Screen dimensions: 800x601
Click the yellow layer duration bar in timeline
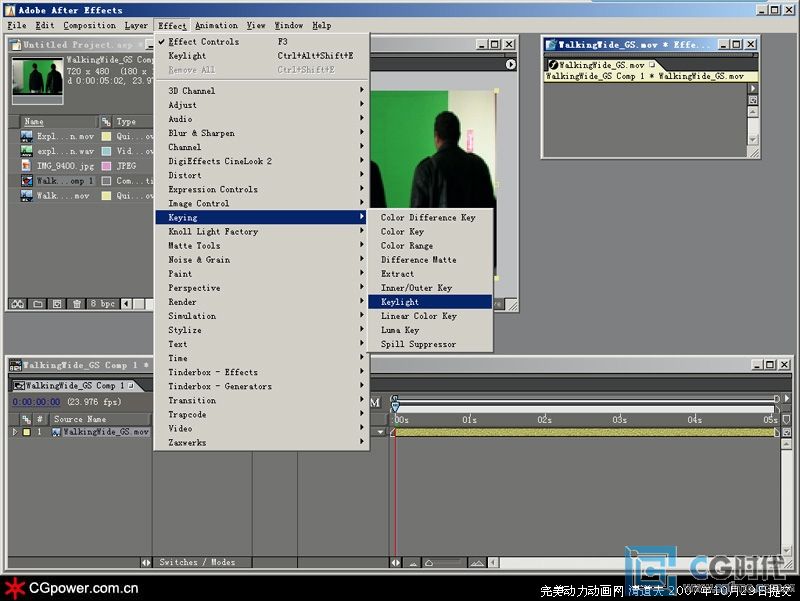pyautogui.click(x=586, y=432)
